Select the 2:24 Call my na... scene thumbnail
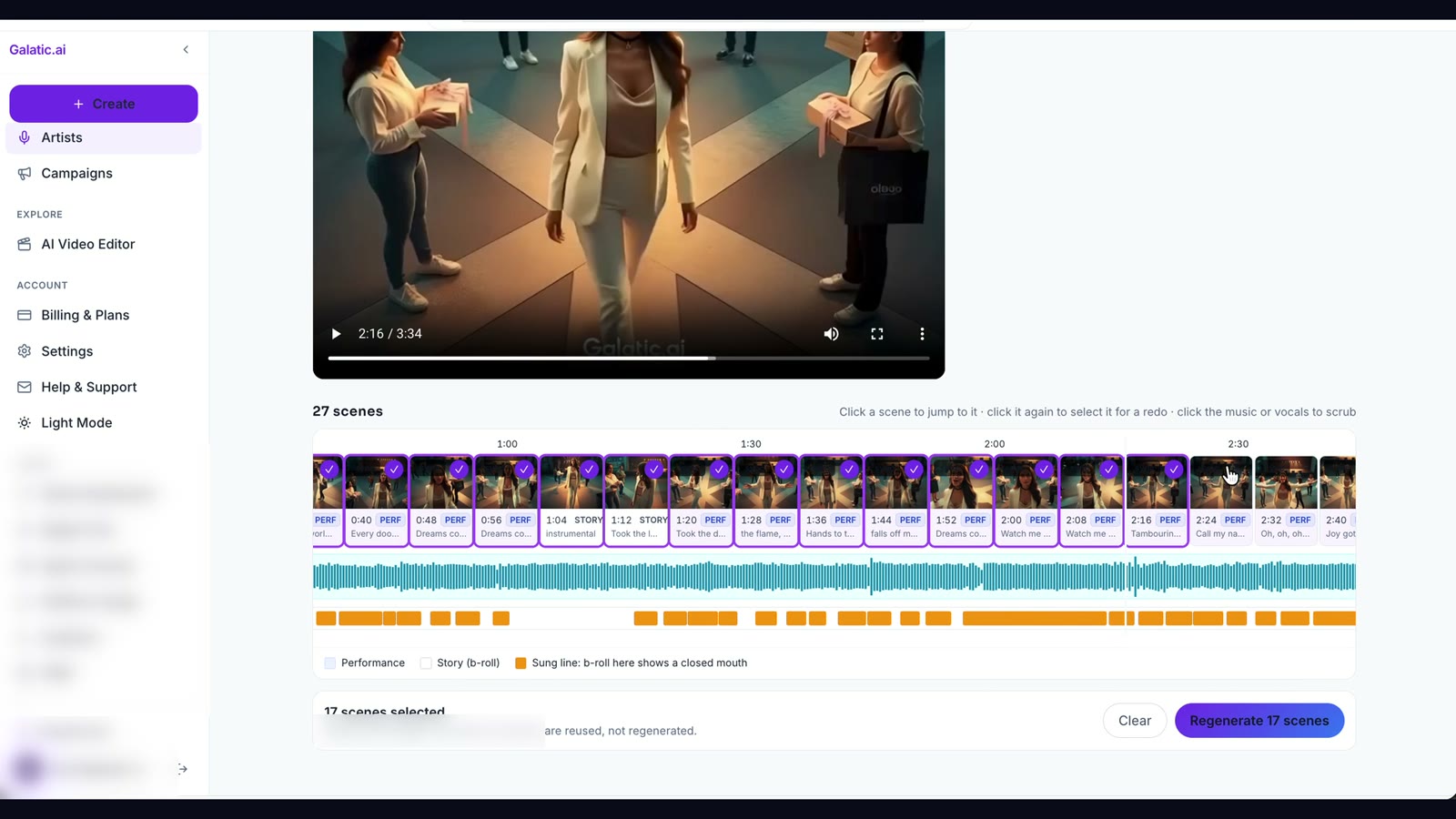Viewport: 1456px width, 819px height. [1221, 483]
